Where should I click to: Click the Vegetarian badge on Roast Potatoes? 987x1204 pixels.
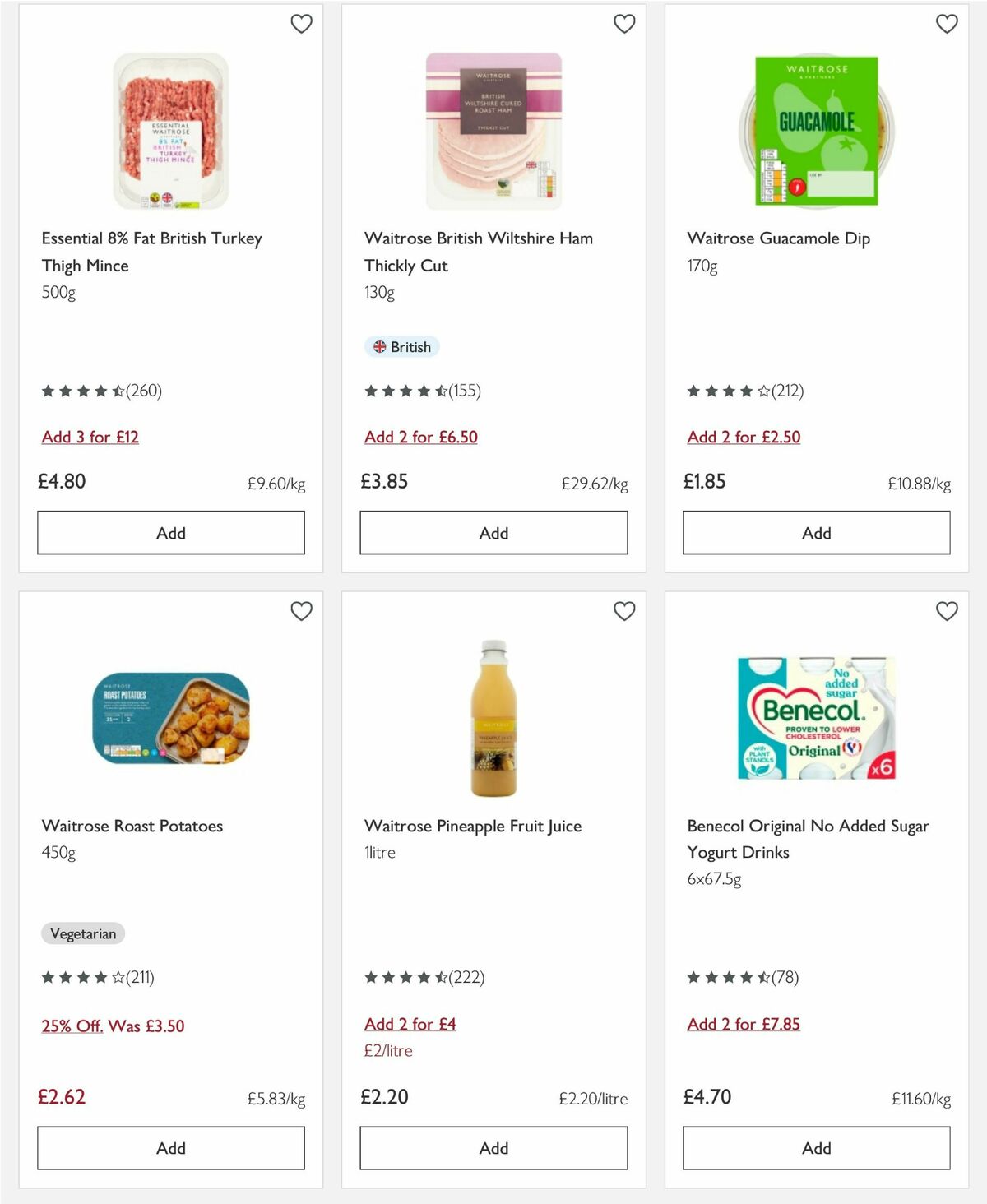82,933
